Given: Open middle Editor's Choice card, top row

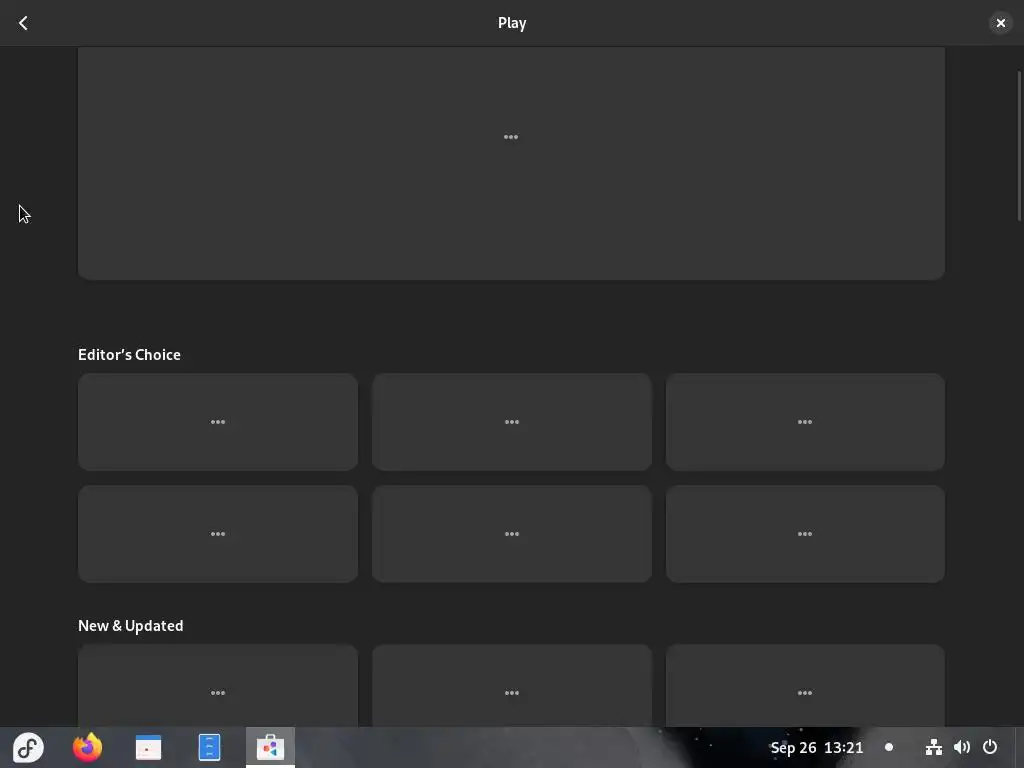Looking at the screenshot, I should click(x=511, y=422).
